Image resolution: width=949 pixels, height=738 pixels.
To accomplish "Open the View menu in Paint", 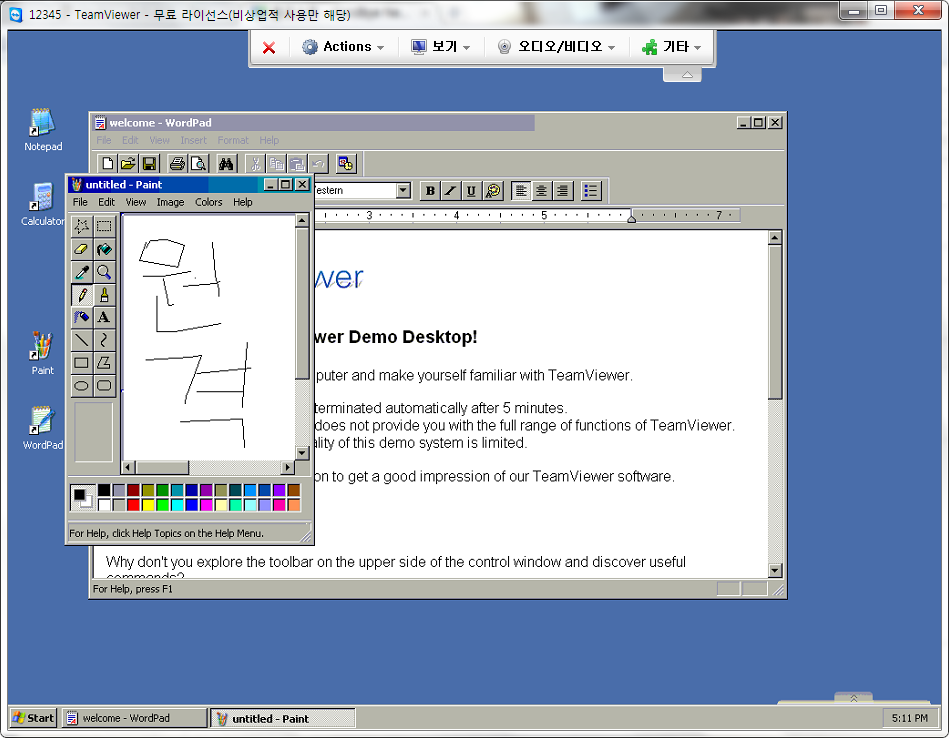I will 136,202.
